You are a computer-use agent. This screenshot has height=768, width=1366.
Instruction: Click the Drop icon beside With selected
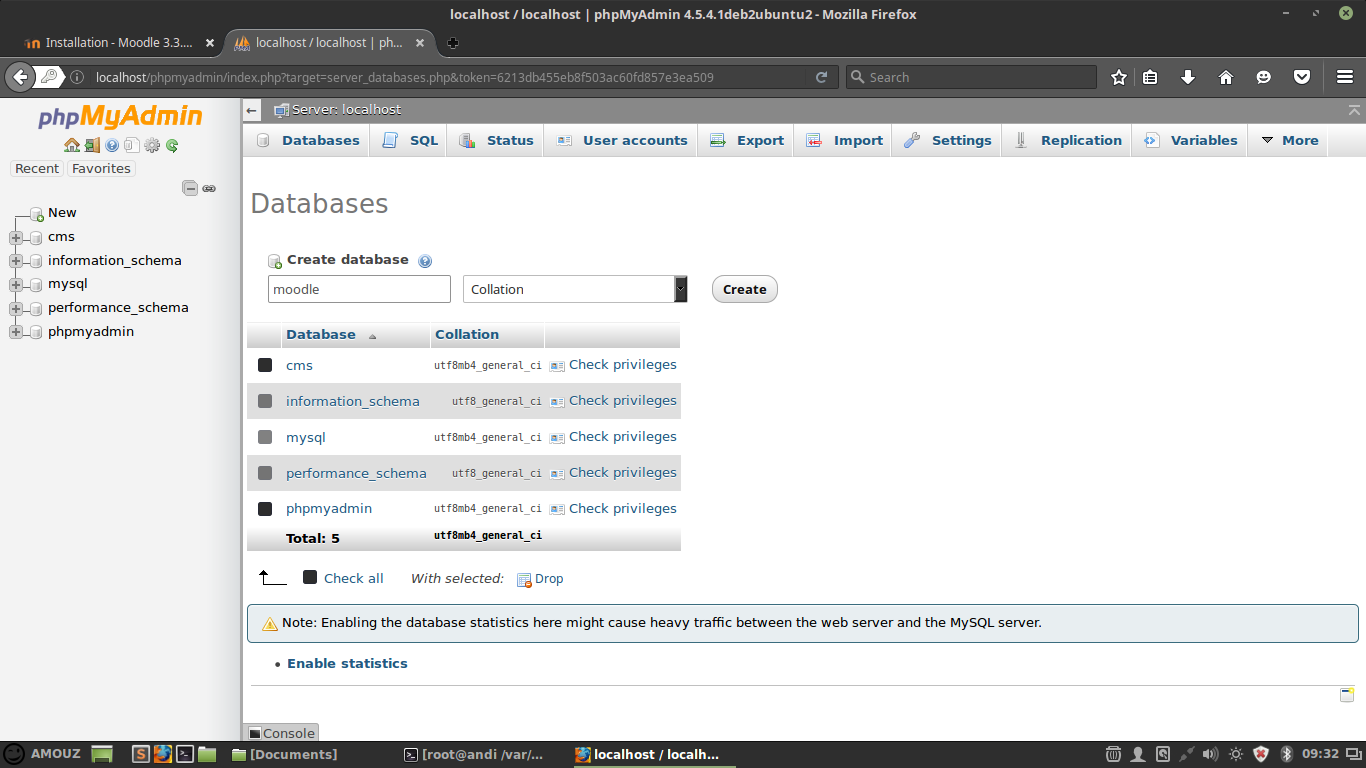coord(524,579)
